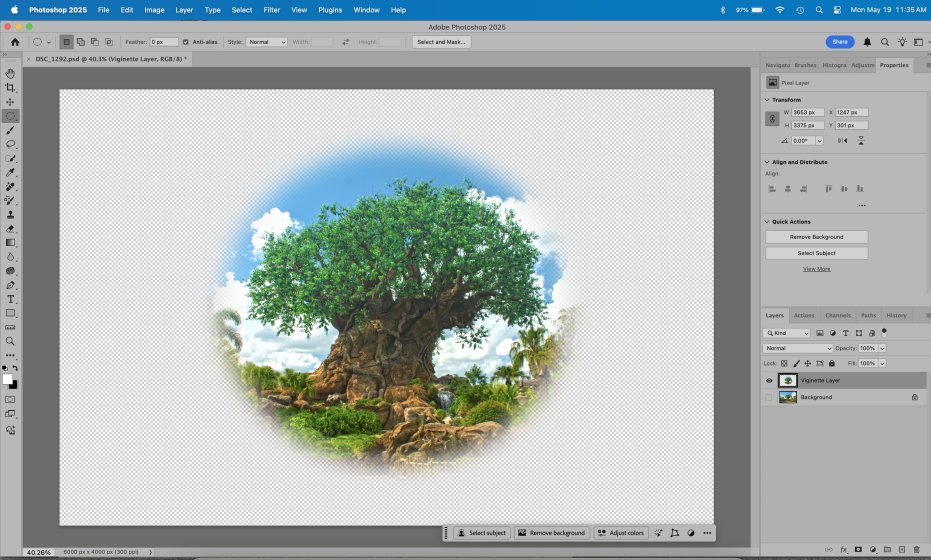Open the Fill dropdown arrow
Screen dimensions: 931x560
click(x=882, y=363)
